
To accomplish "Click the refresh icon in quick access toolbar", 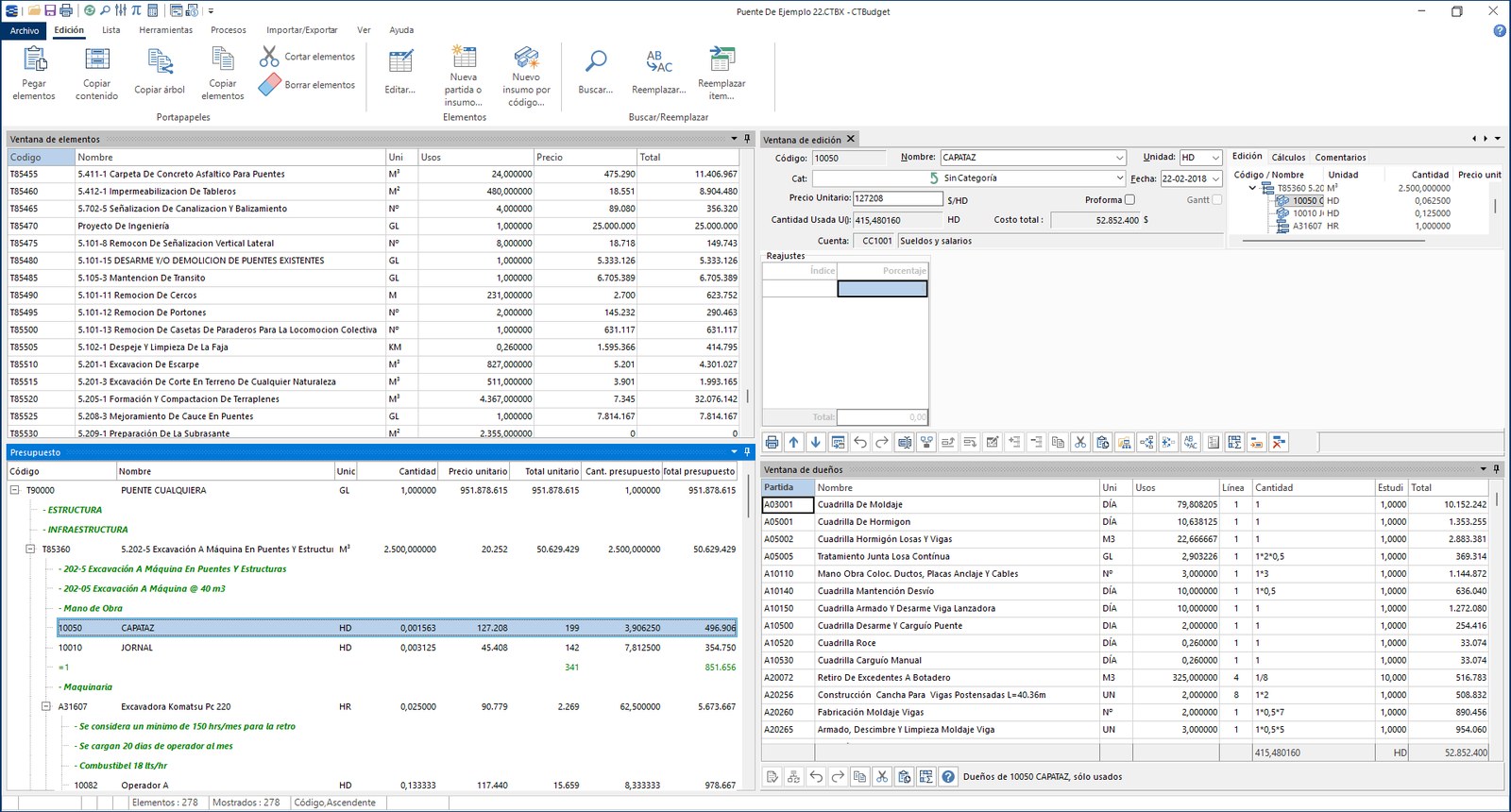I will click(89, 10).
